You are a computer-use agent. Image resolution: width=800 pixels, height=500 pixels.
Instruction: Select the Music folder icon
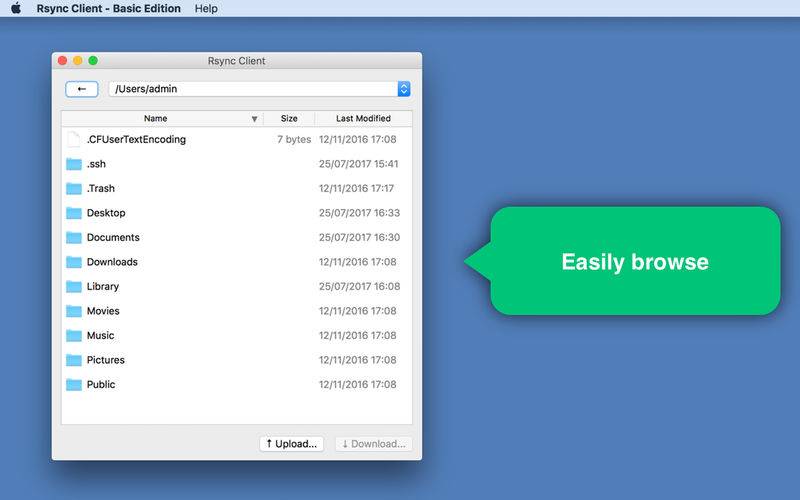pyautogui.click(x=74, y=335)
